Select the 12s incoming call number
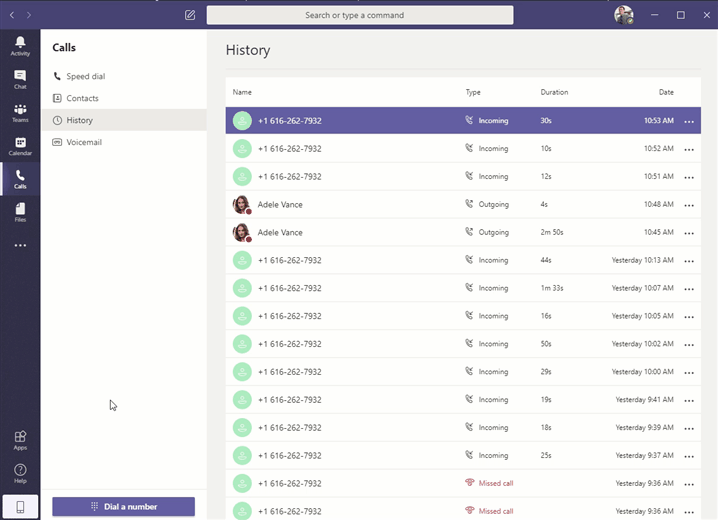Viewport: 718px width, 520px height. click(x=289, y=177)
